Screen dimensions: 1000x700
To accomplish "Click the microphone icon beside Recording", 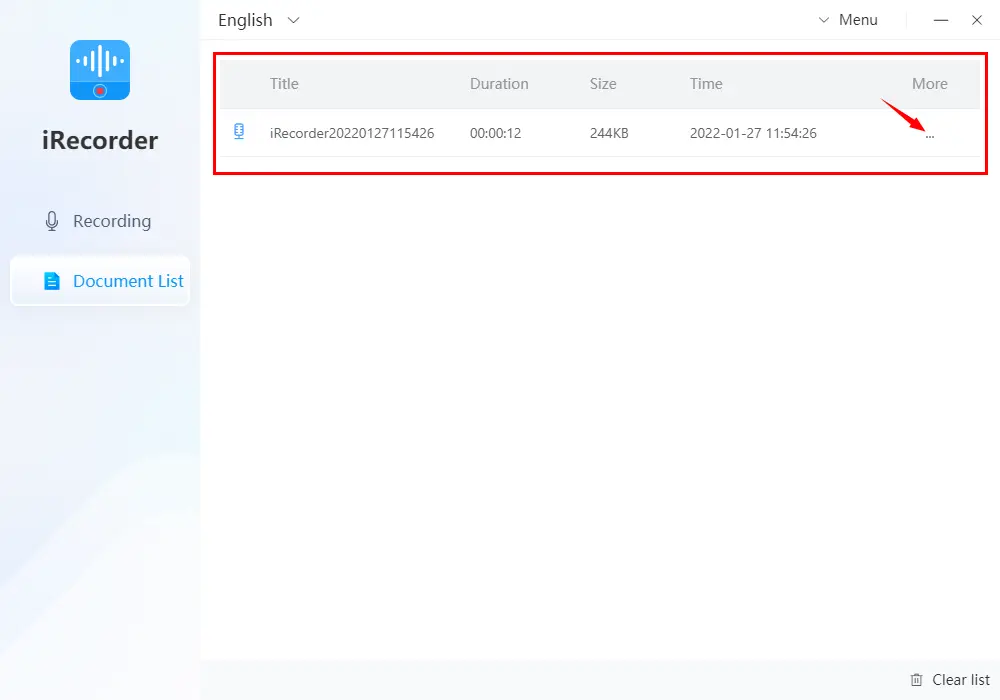I will point(52,221).
